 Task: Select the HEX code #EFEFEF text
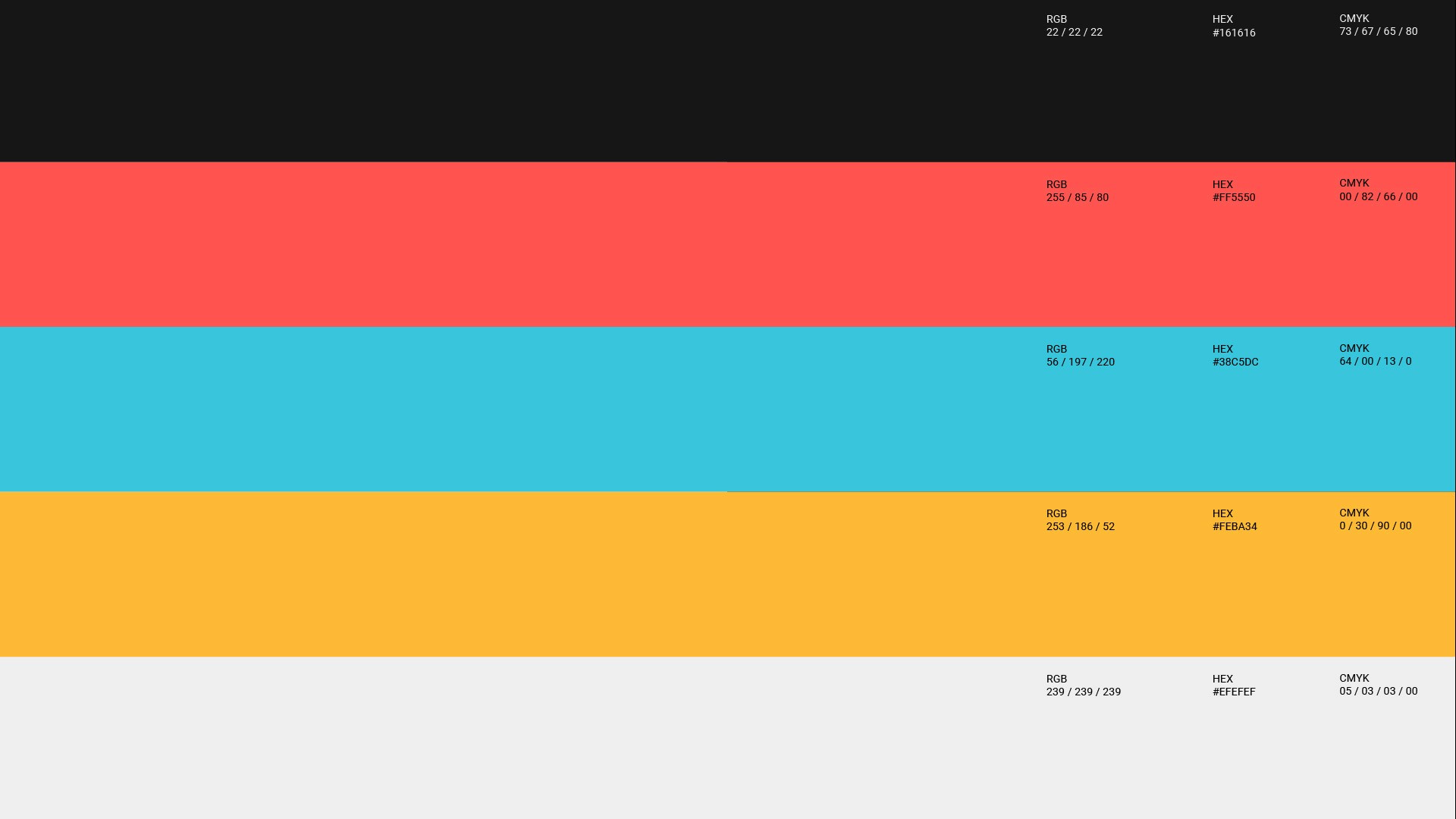pyautogui.click(x=1233, y=692)
